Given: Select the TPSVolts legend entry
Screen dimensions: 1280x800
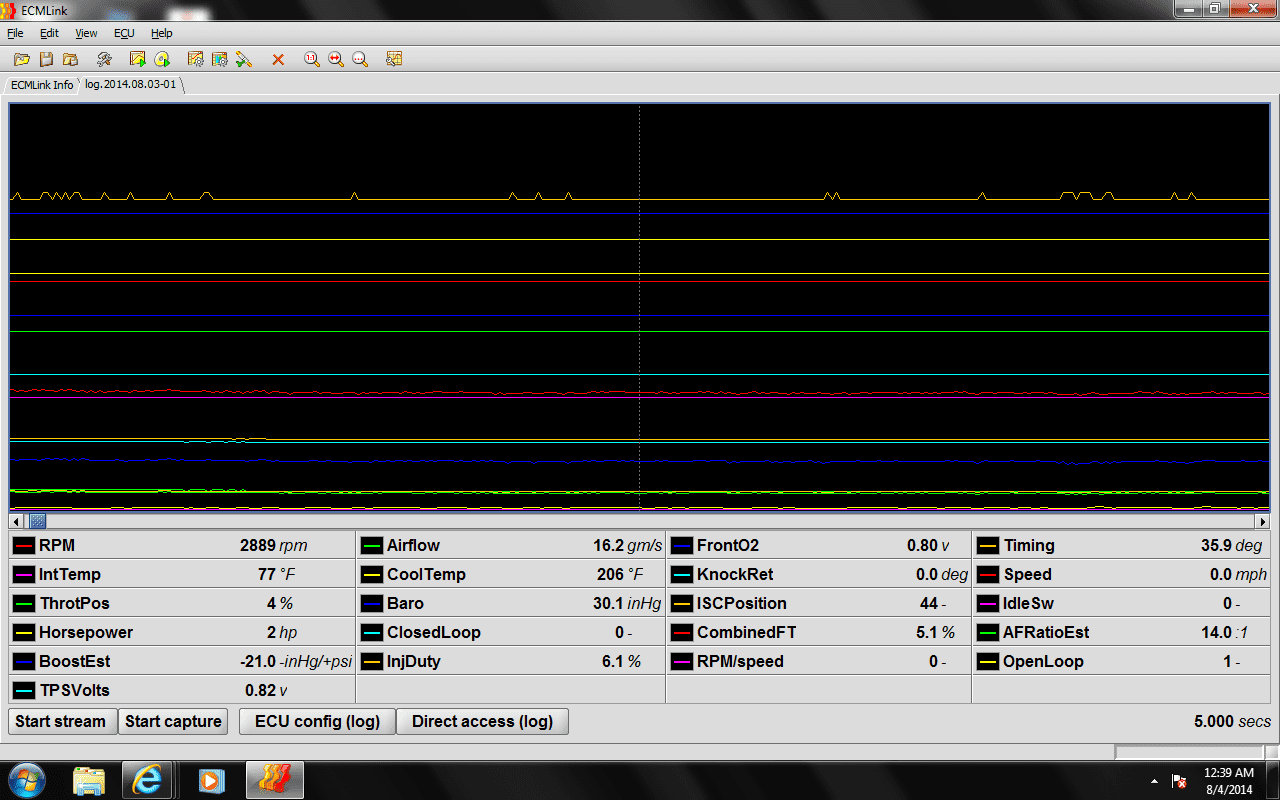Looking at the screenshot, I should (182, 690).
